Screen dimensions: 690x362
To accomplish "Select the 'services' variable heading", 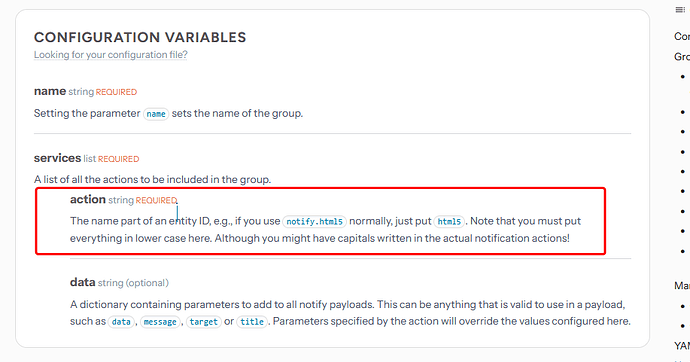I will [57, 158].
